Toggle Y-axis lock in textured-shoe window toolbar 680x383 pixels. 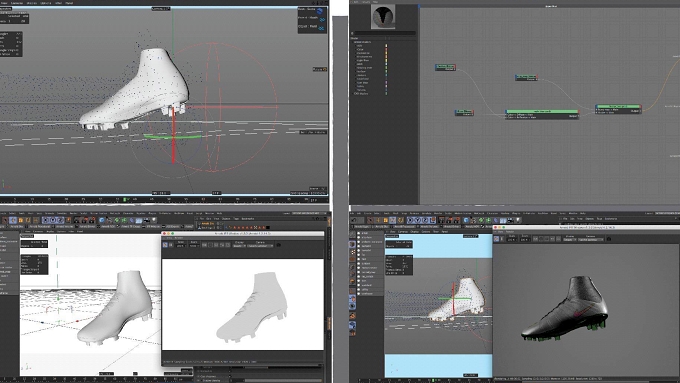418,220
